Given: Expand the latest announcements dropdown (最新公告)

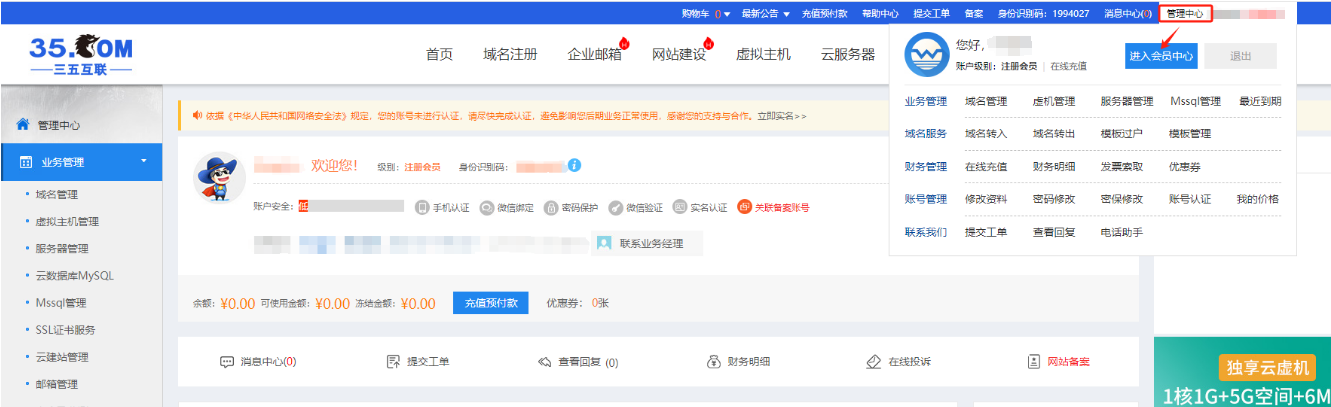Looking at the screenshot, I should [765, 14].
